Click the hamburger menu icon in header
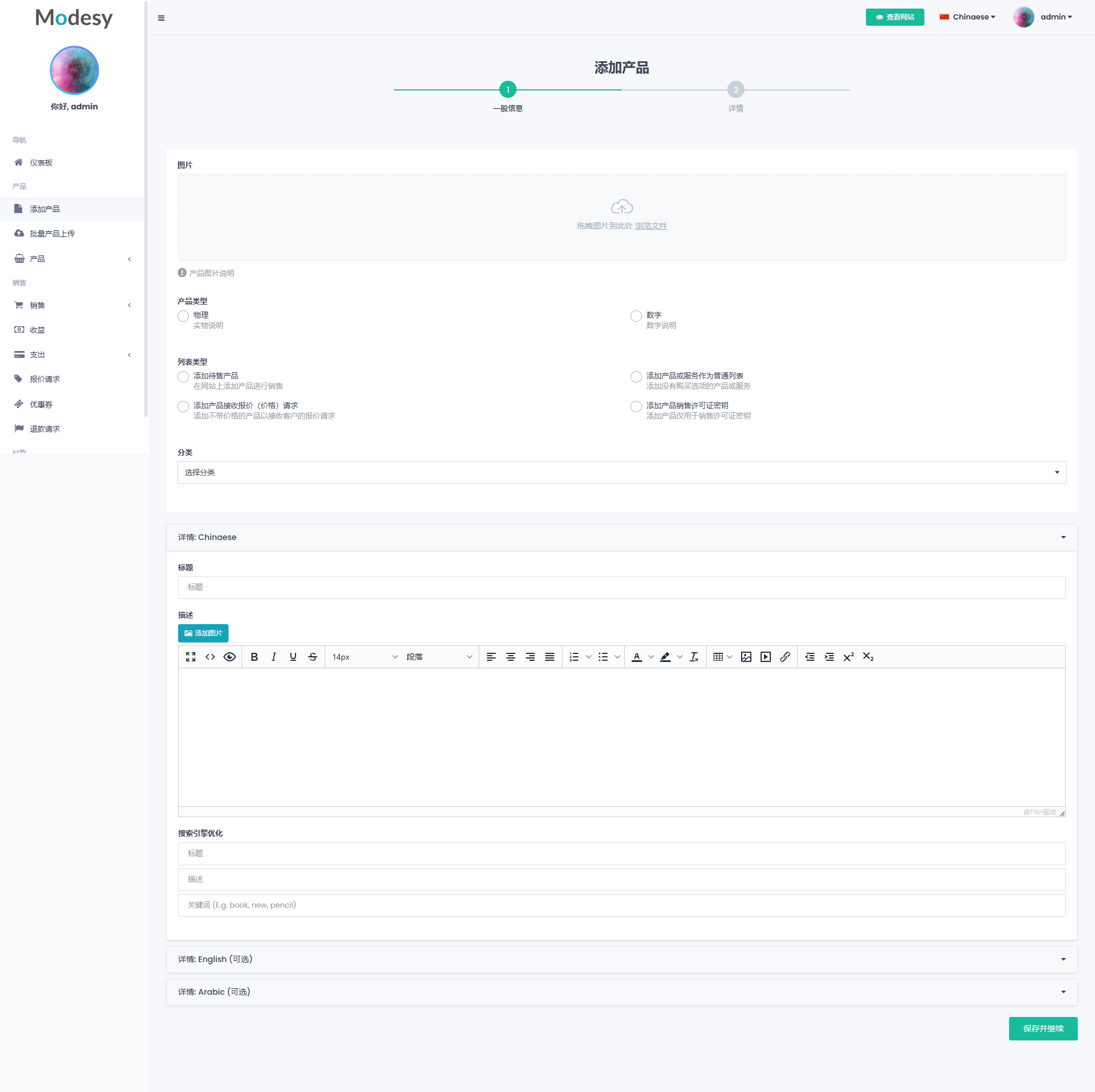 [x=162, y=18]
